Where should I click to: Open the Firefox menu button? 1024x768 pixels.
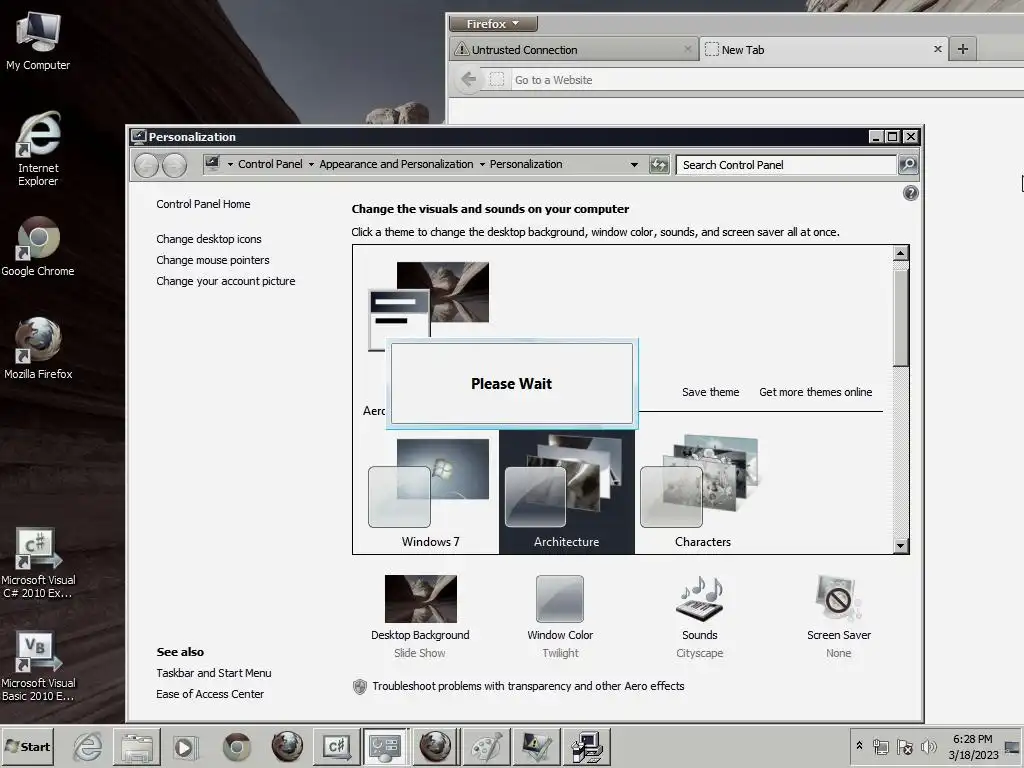click(493, 24)
